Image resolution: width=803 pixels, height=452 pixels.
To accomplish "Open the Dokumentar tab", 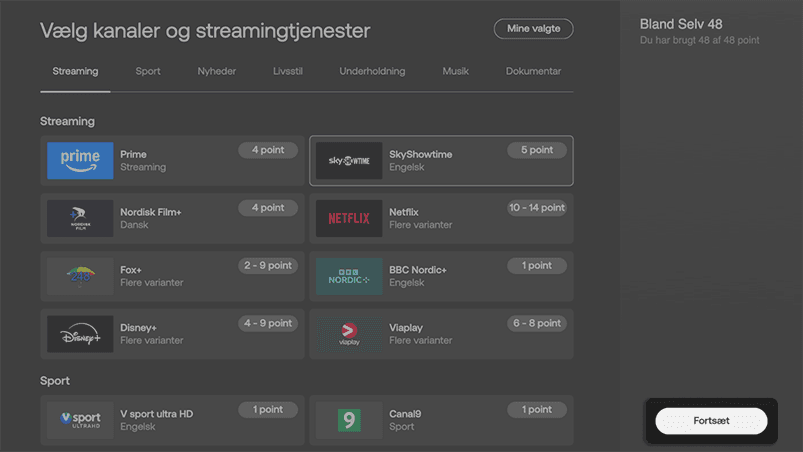I will (x=533, y=72).
